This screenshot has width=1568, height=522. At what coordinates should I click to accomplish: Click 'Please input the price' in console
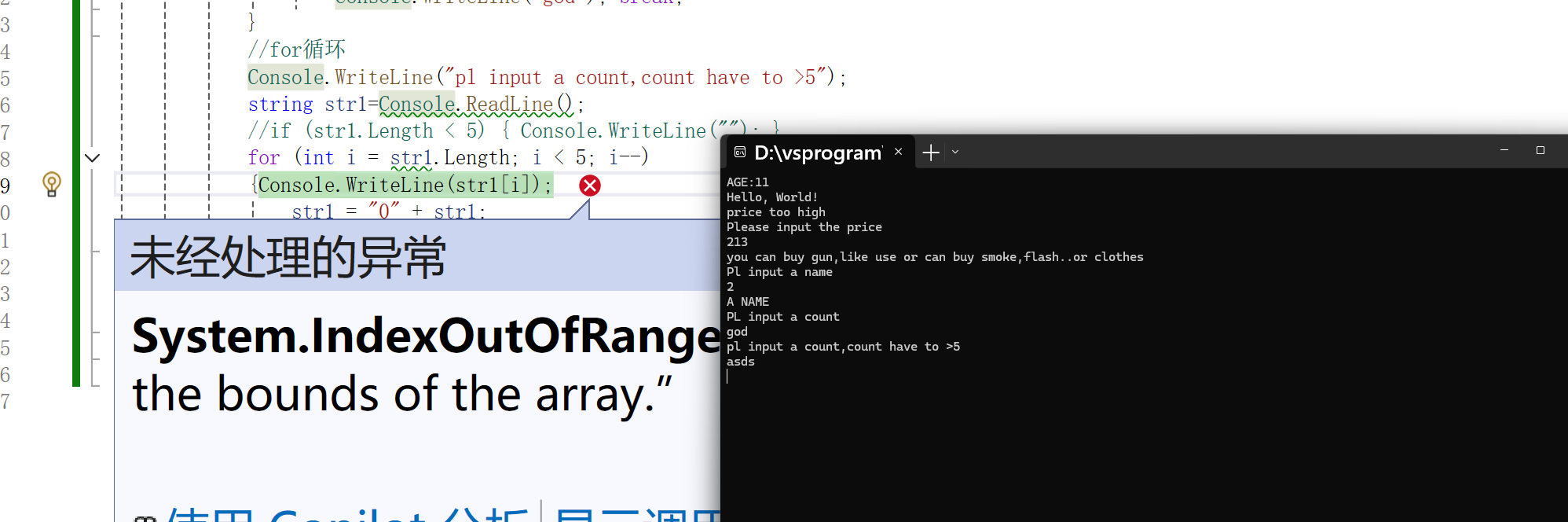[x=804, y=227]
